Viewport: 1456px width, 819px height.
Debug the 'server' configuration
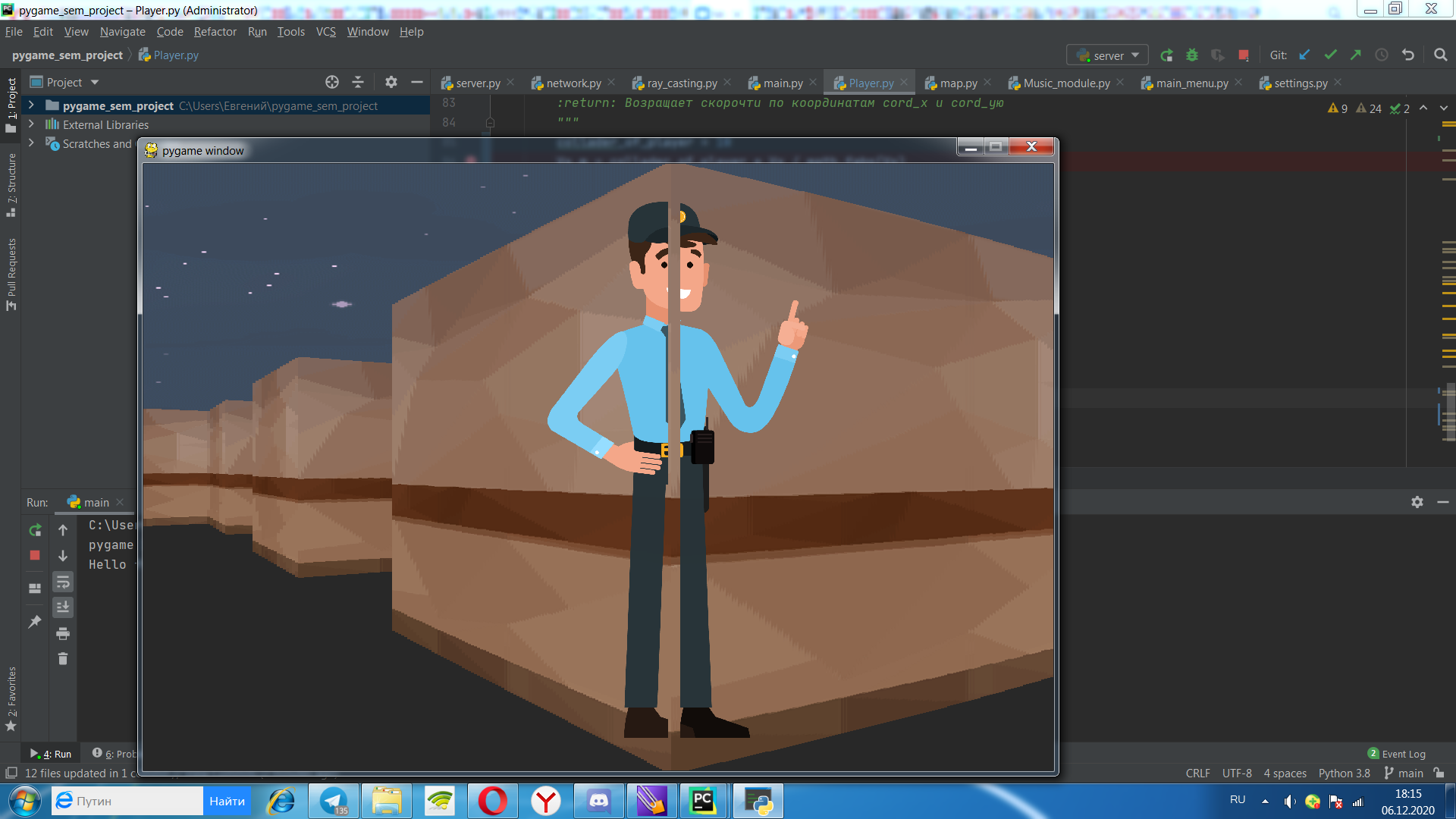coord(1193,55)
